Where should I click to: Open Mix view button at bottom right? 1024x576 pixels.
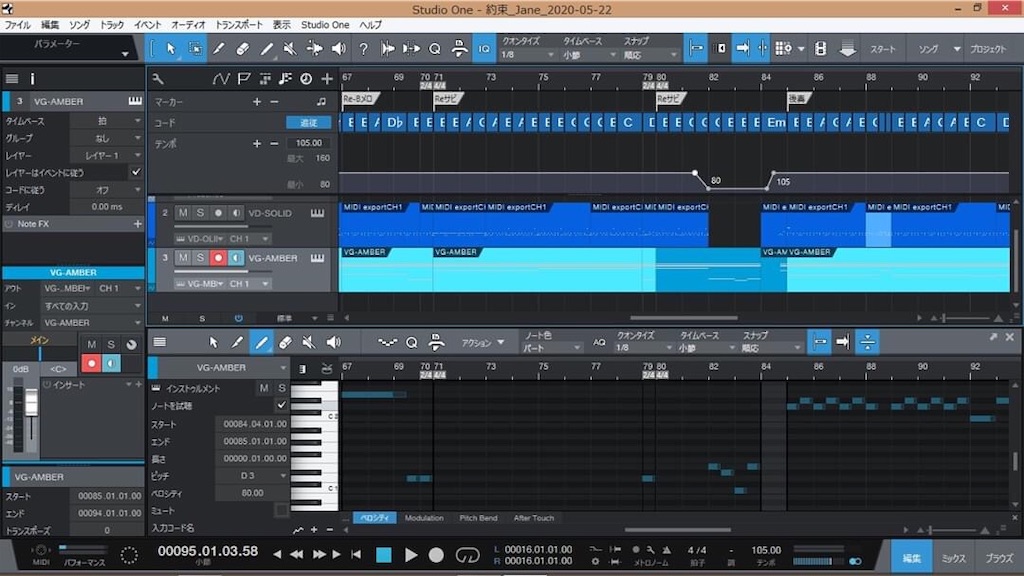point(953,558)
